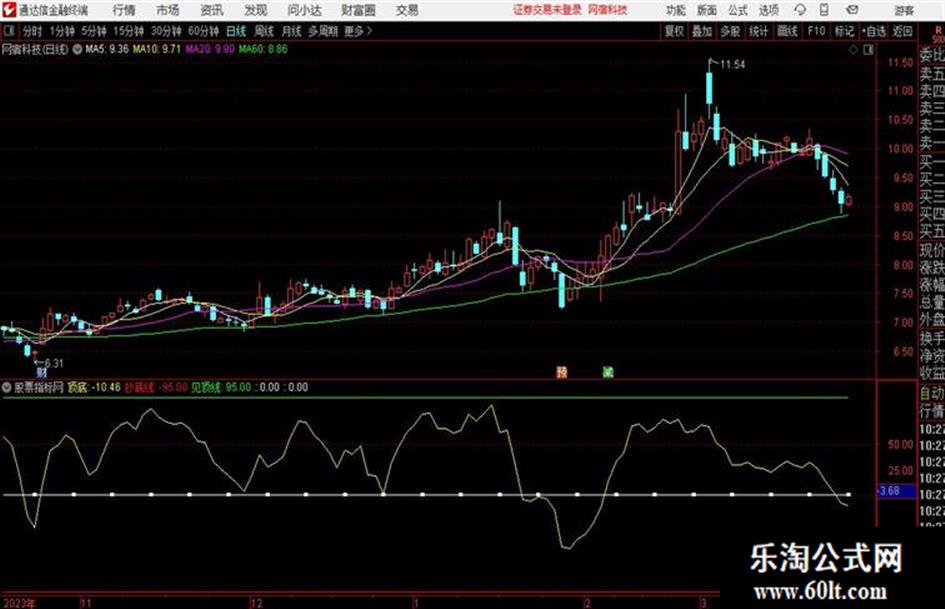The image size is (945, 609).
Task: Open the 资讯 menu
Action: pos(212,10)
